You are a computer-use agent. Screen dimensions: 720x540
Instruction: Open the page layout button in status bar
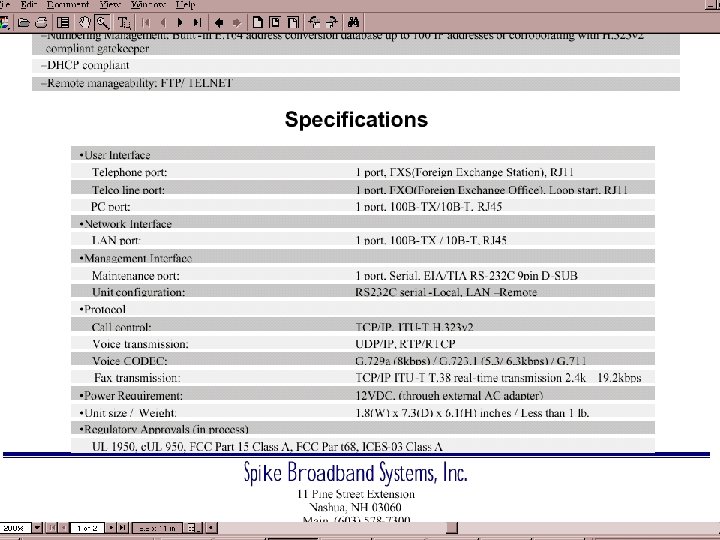point(194,528)
